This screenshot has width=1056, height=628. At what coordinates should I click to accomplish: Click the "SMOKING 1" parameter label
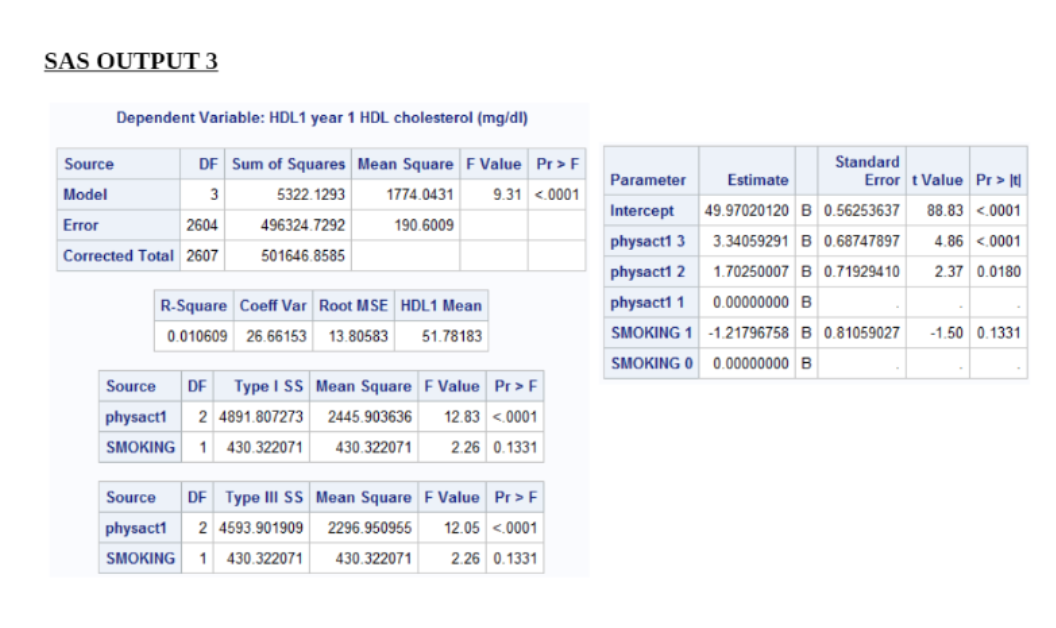pyautogui.click(x=651, y=333)
